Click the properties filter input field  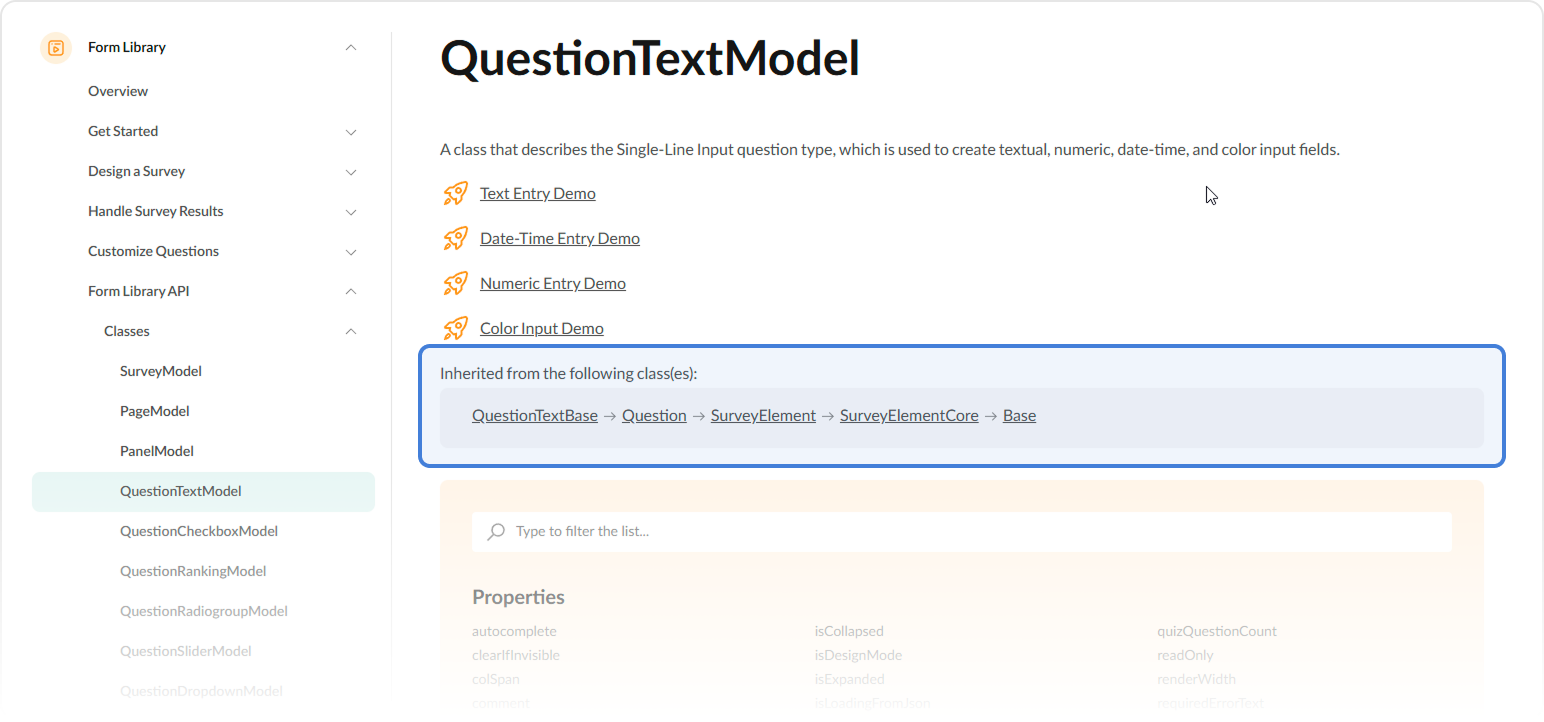(x=800, y=531)
